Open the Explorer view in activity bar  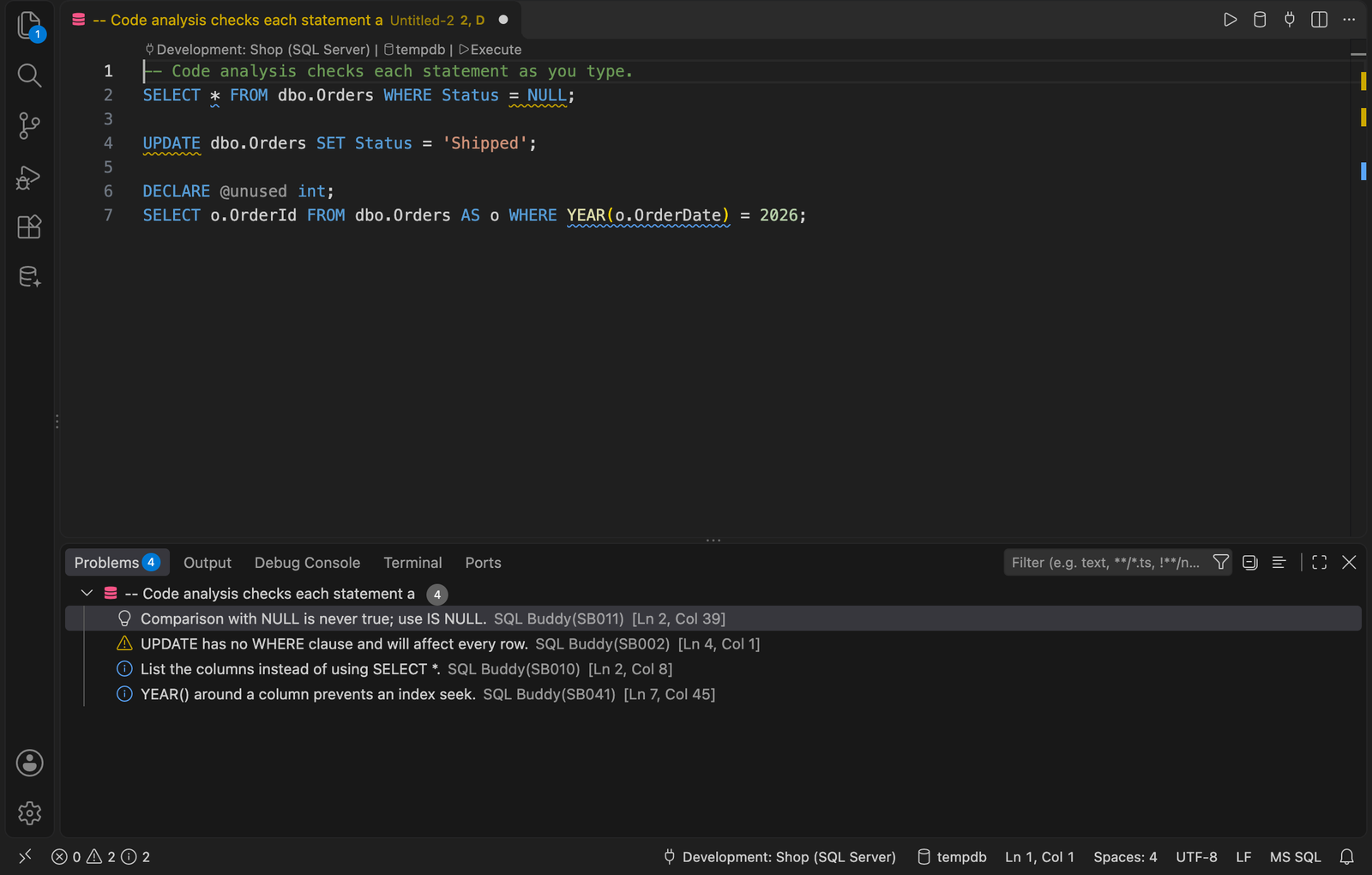click(x=30, y=26)
